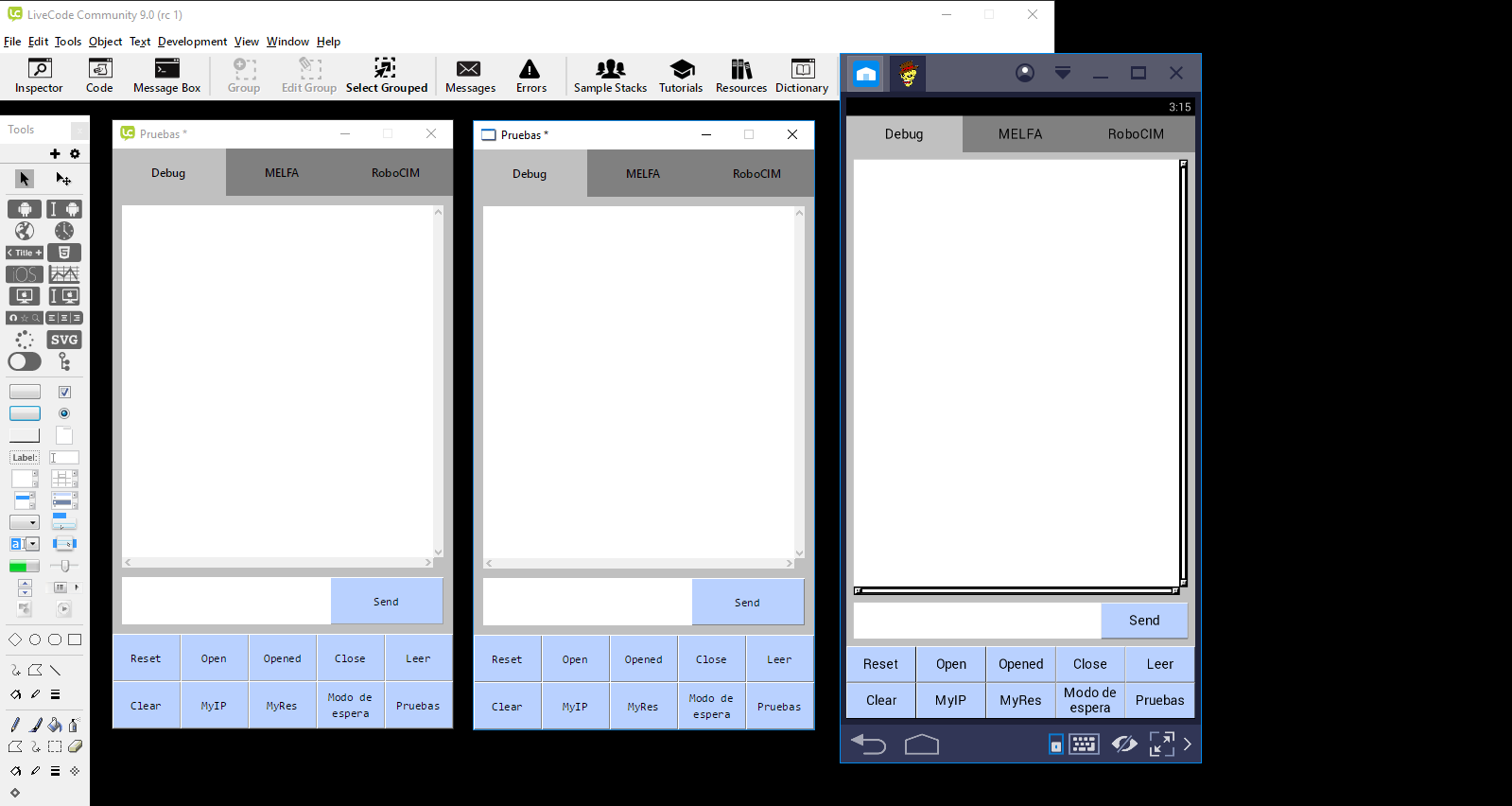Pick the slider control in Tools palette
This screenshot has height=806, width=1512.
point(64,566)
